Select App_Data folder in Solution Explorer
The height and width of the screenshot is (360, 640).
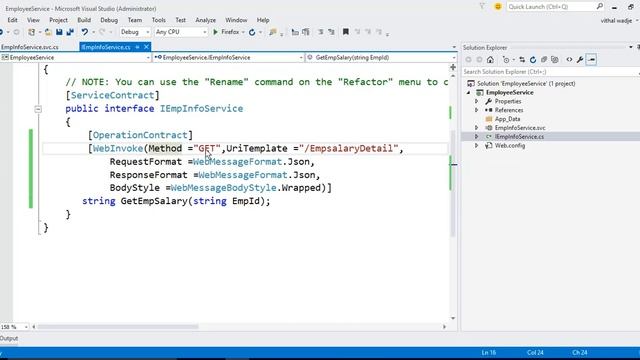tap(507, 119)
